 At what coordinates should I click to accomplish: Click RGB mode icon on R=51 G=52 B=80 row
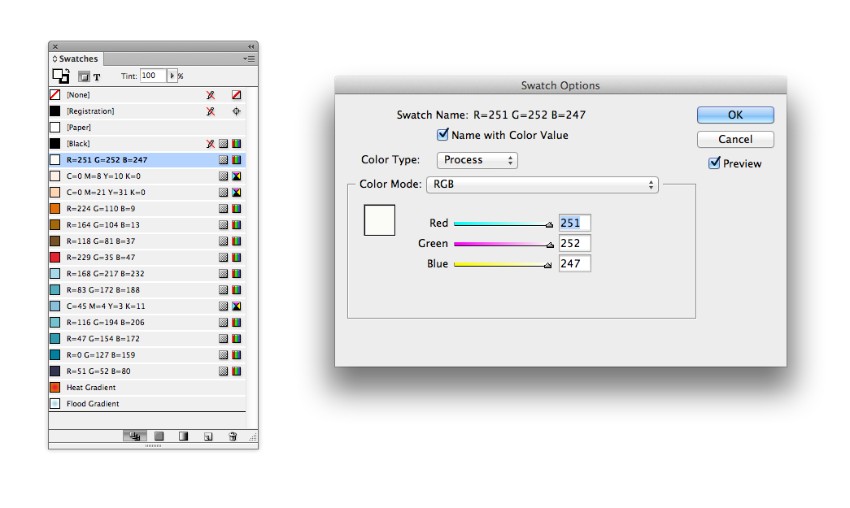(236, 371)
